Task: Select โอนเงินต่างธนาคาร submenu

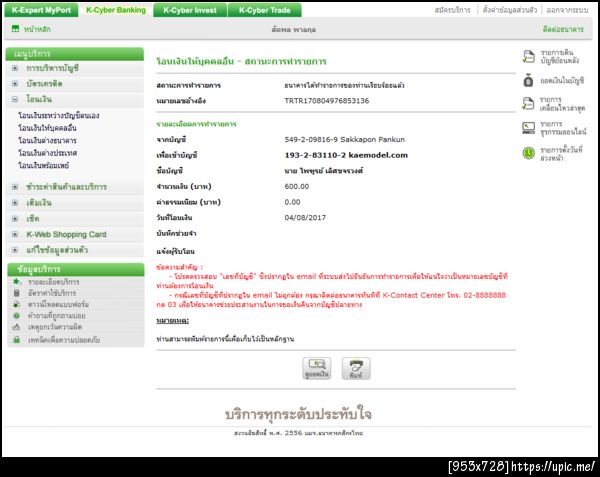Action: coord(47,140)
